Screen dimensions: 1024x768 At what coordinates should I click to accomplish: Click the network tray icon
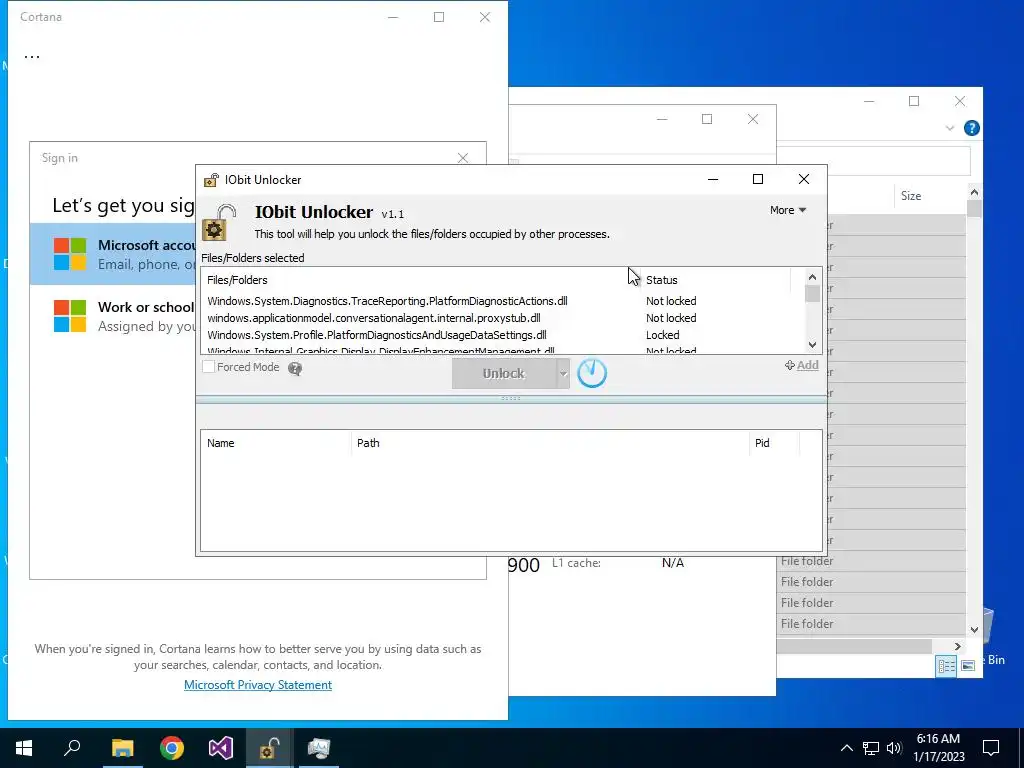tap(871, 748)
